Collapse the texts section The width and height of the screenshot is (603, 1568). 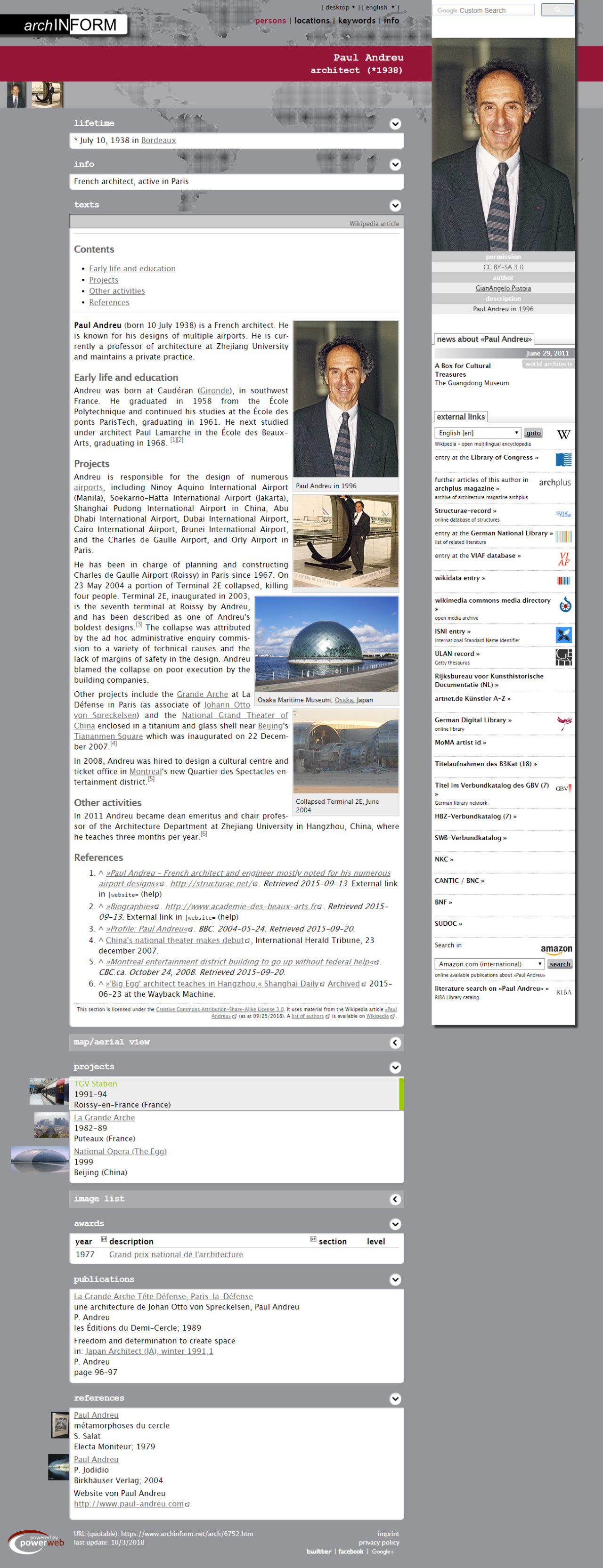coord(395,205)
